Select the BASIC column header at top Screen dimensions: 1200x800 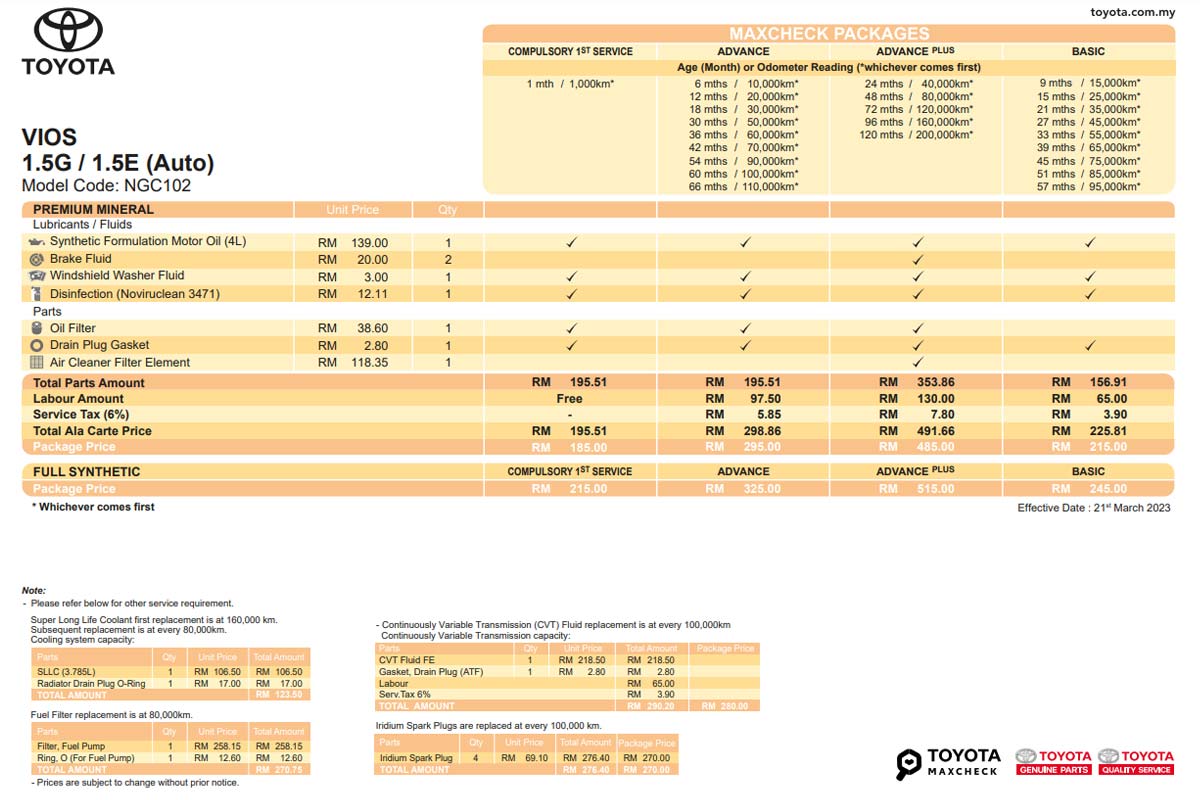(x=1088, y=51)
